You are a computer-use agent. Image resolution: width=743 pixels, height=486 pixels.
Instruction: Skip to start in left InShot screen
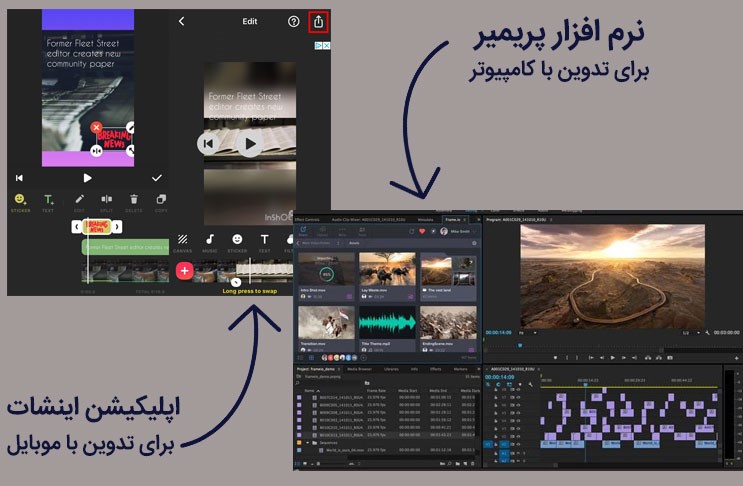[x=19, y=178]
